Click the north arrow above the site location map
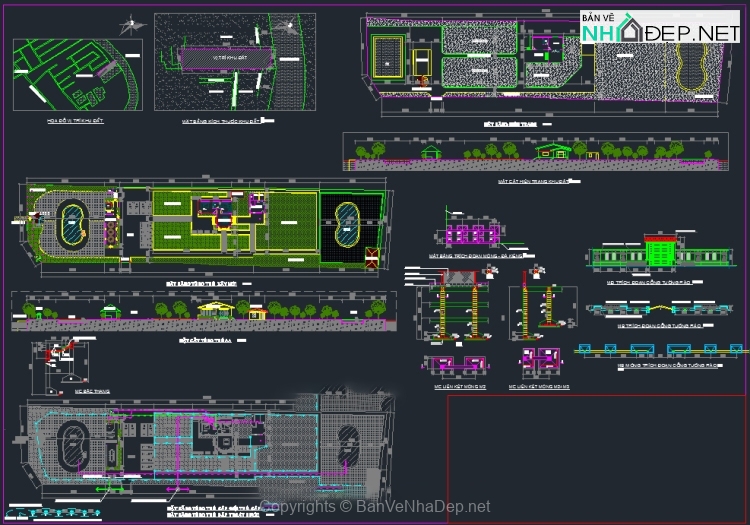Image resolution: width=750 pixels, height=525 pixels. click(x=129, y=24)
